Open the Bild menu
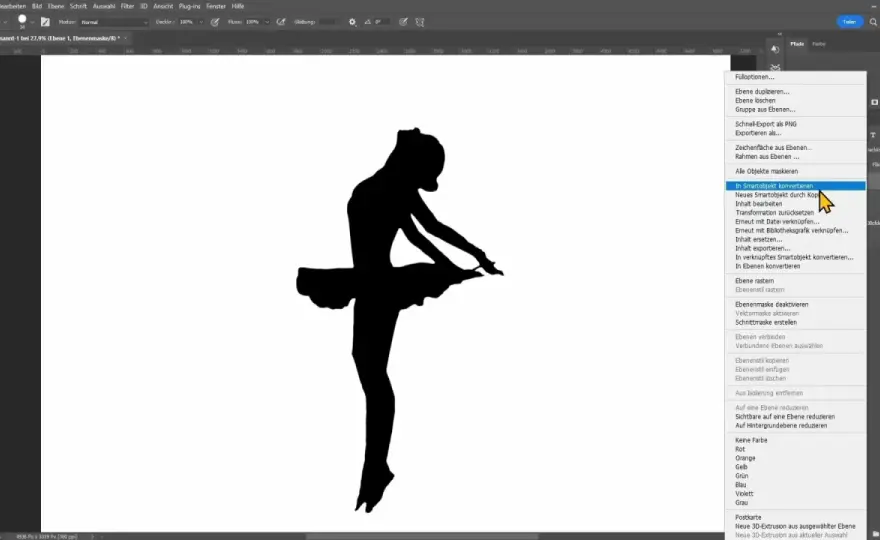This screenshot has height=540, width=880. pyautogui.click(x=36, y=6)
